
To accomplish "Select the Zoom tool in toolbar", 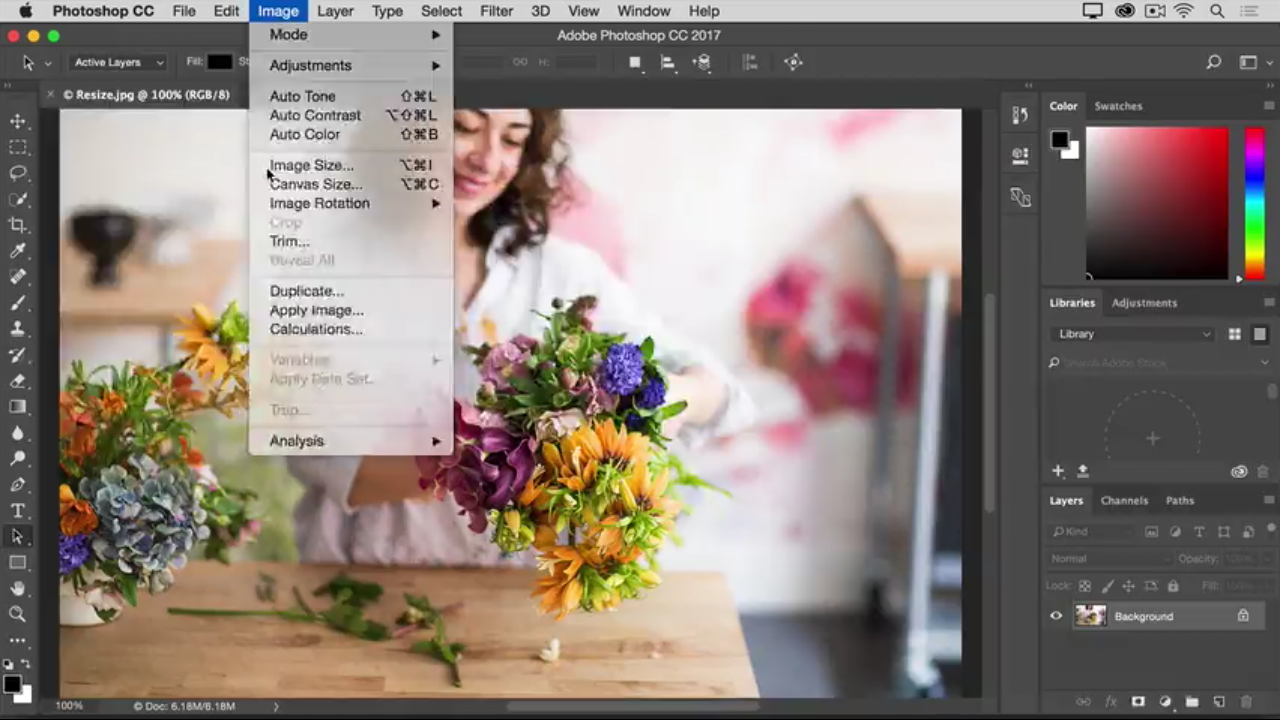I will (18, 614).
